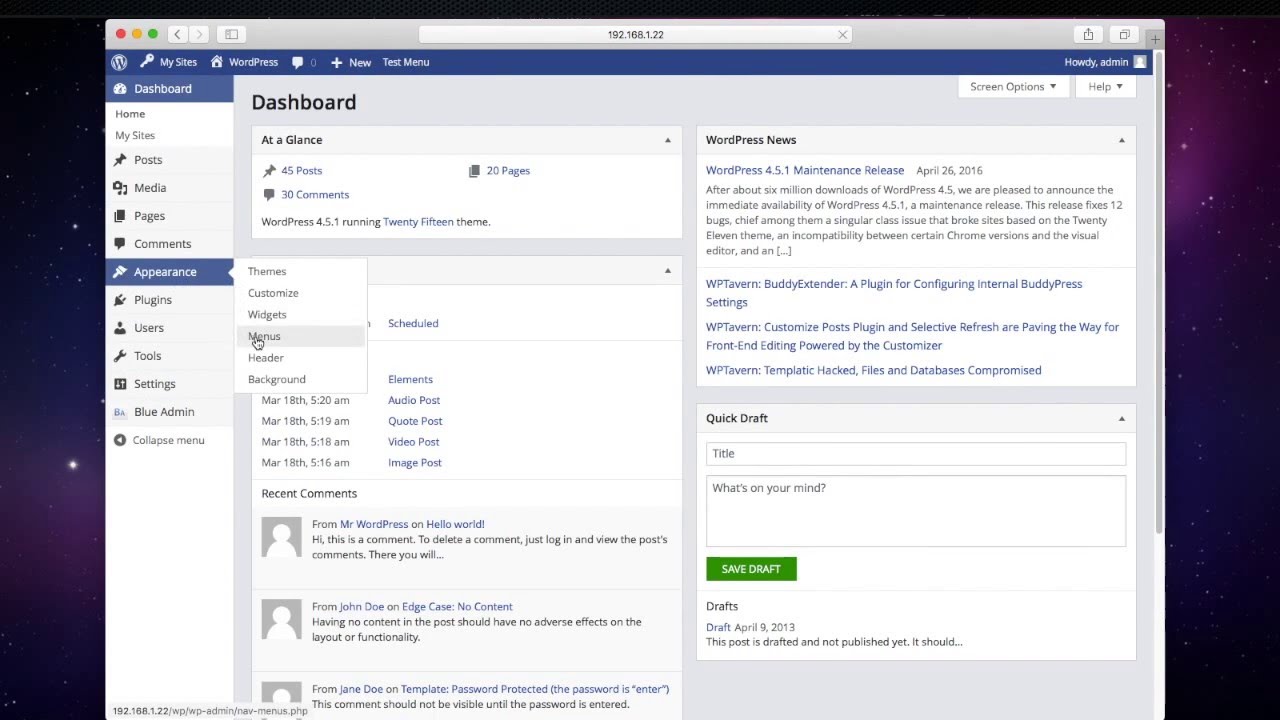This screenshot has height=720, width=1280.
Task: Open the 45 Posts link
Action: [x=302, y=171]
